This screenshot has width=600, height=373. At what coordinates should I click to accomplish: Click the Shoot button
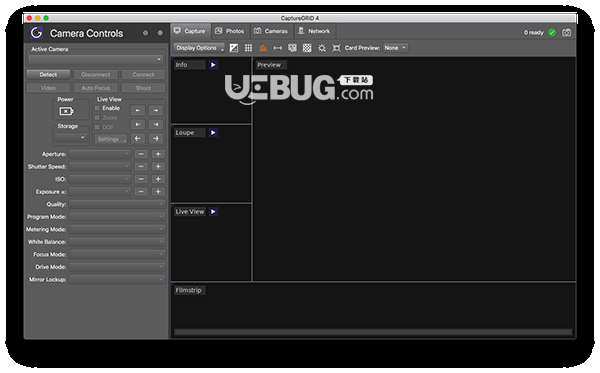pos(143,88)
